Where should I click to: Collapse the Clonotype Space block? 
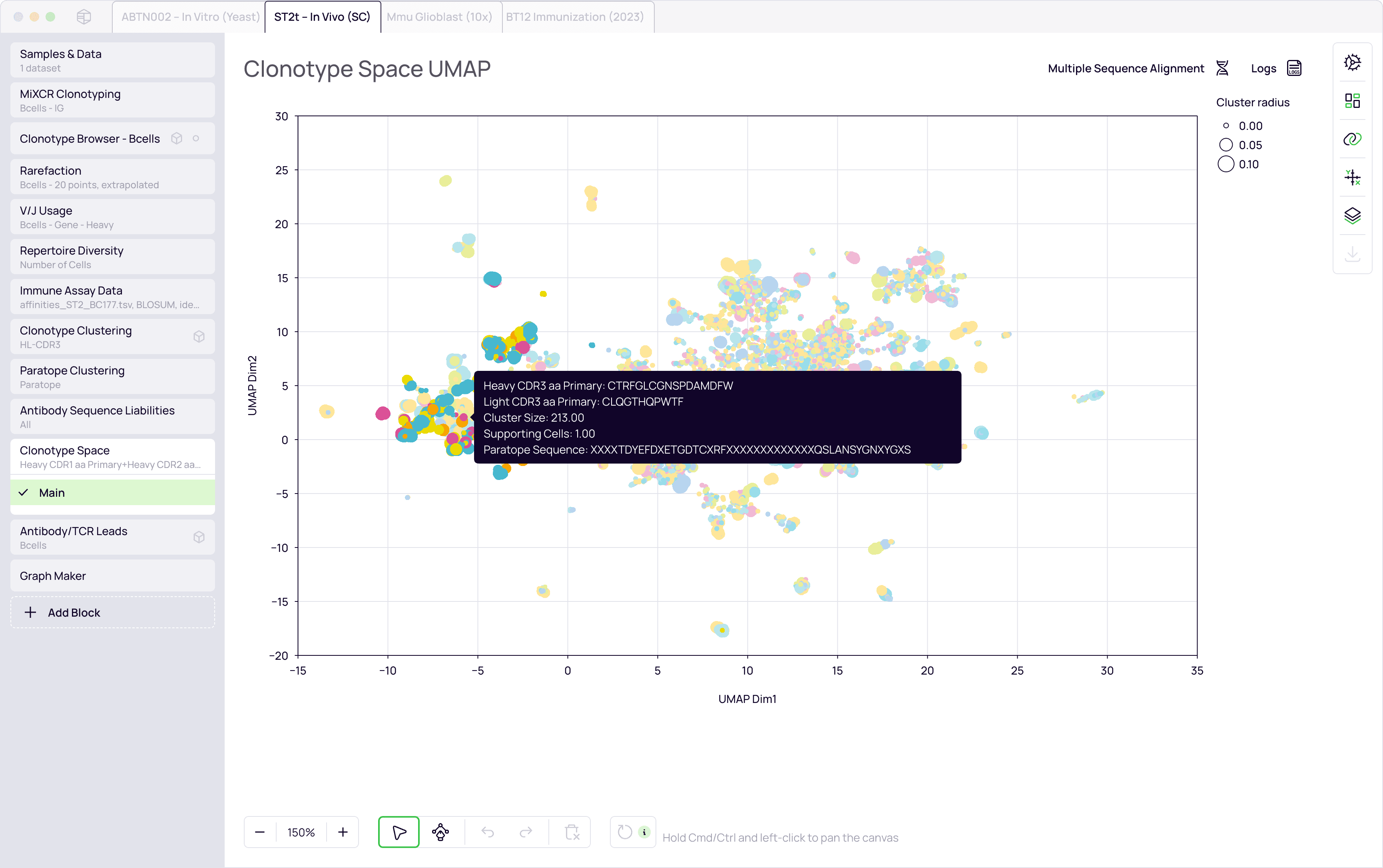[x=113, y=456]
